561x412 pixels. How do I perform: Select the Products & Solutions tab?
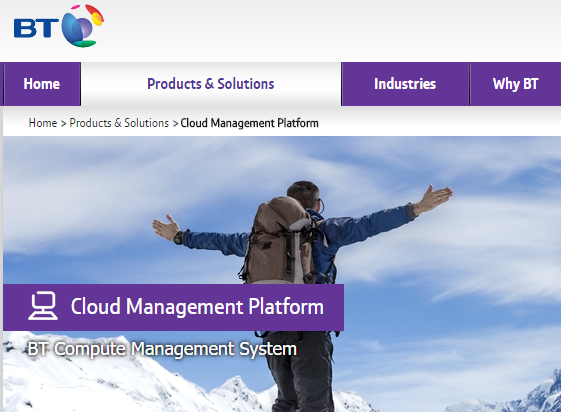pyautogui.click(x=211, y=84)
